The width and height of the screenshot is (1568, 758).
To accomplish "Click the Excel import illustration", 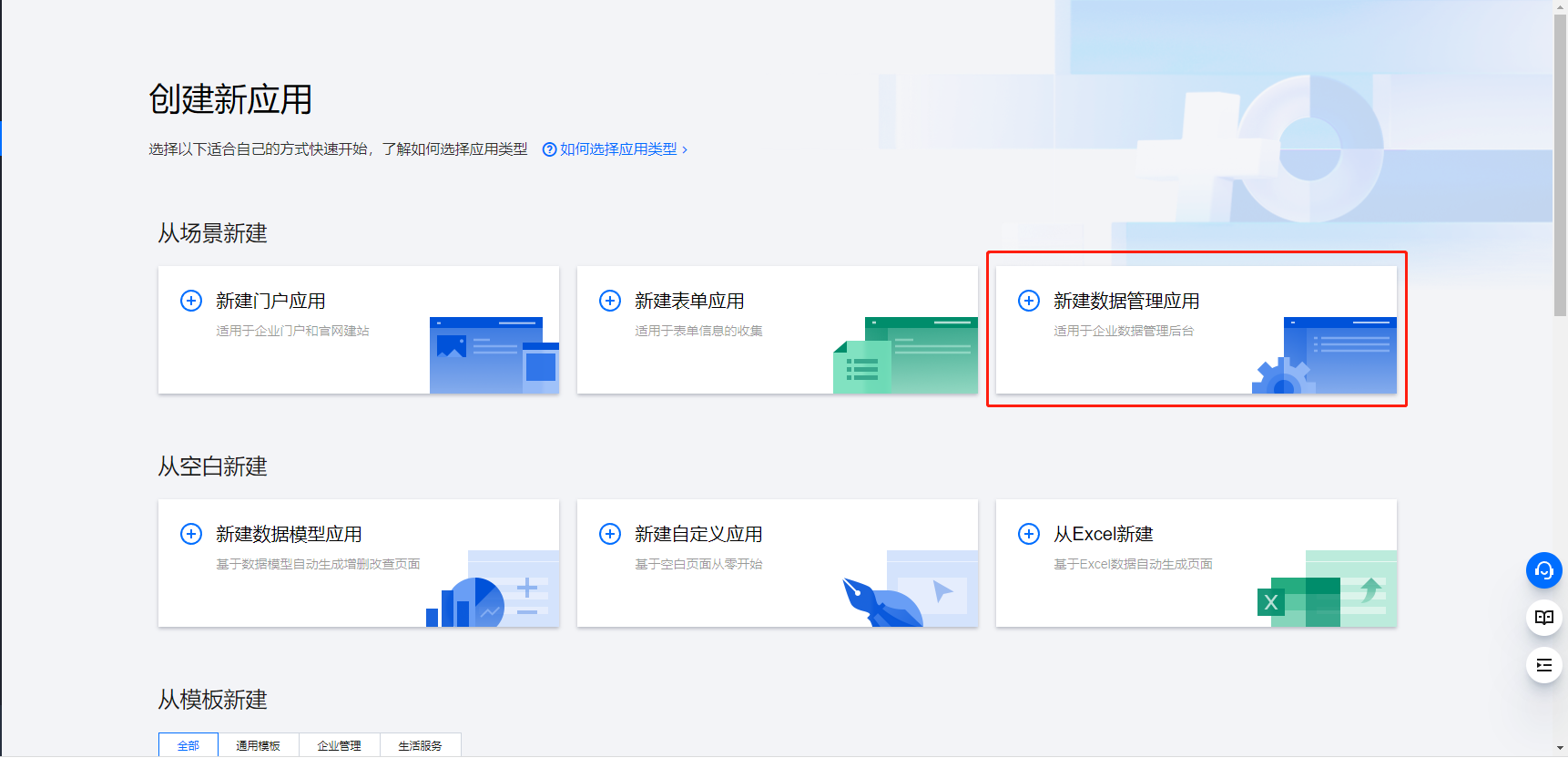I will coord(1327,589).
